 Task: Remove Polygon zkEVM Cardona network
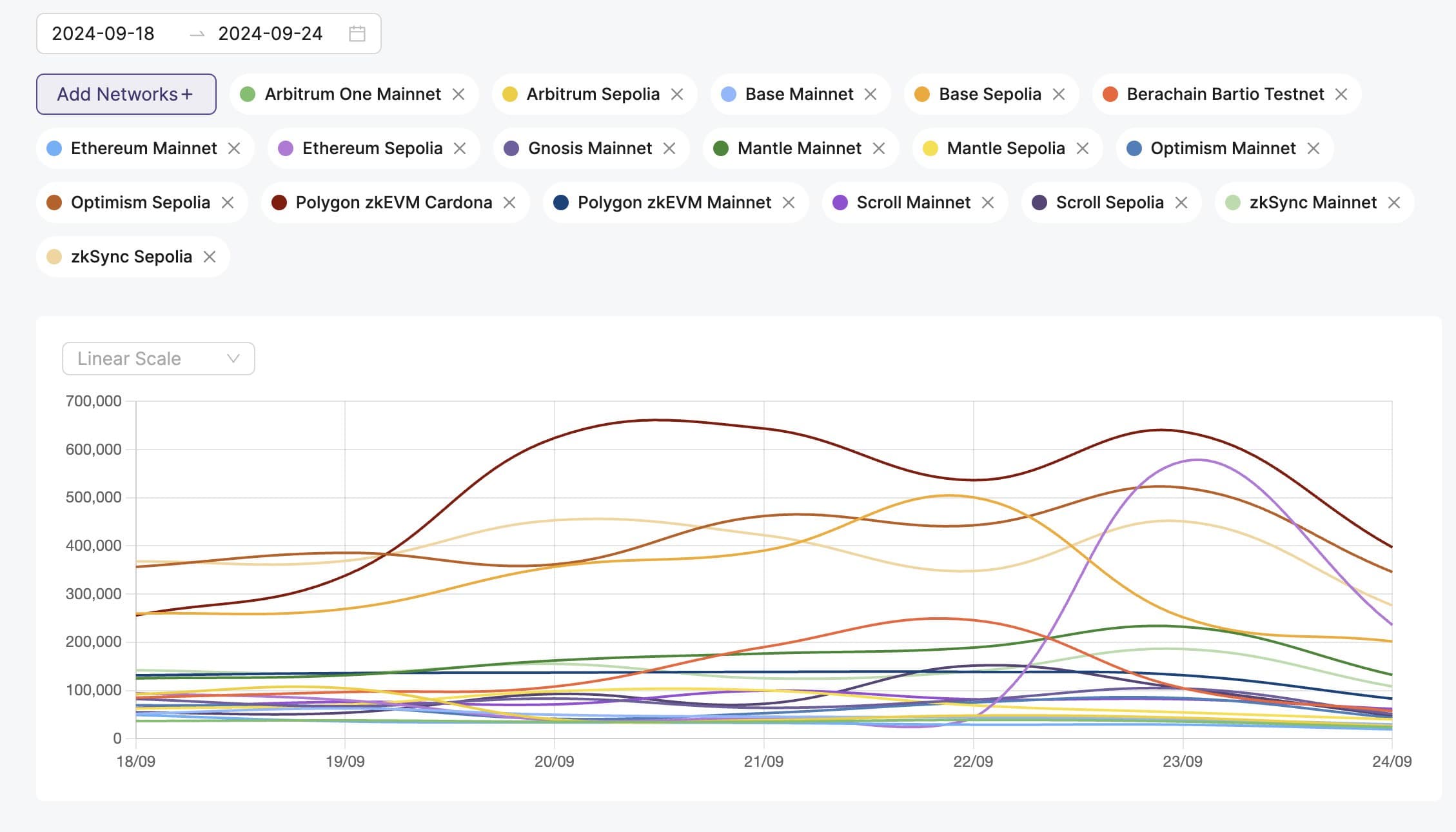[x=509, y=203]
